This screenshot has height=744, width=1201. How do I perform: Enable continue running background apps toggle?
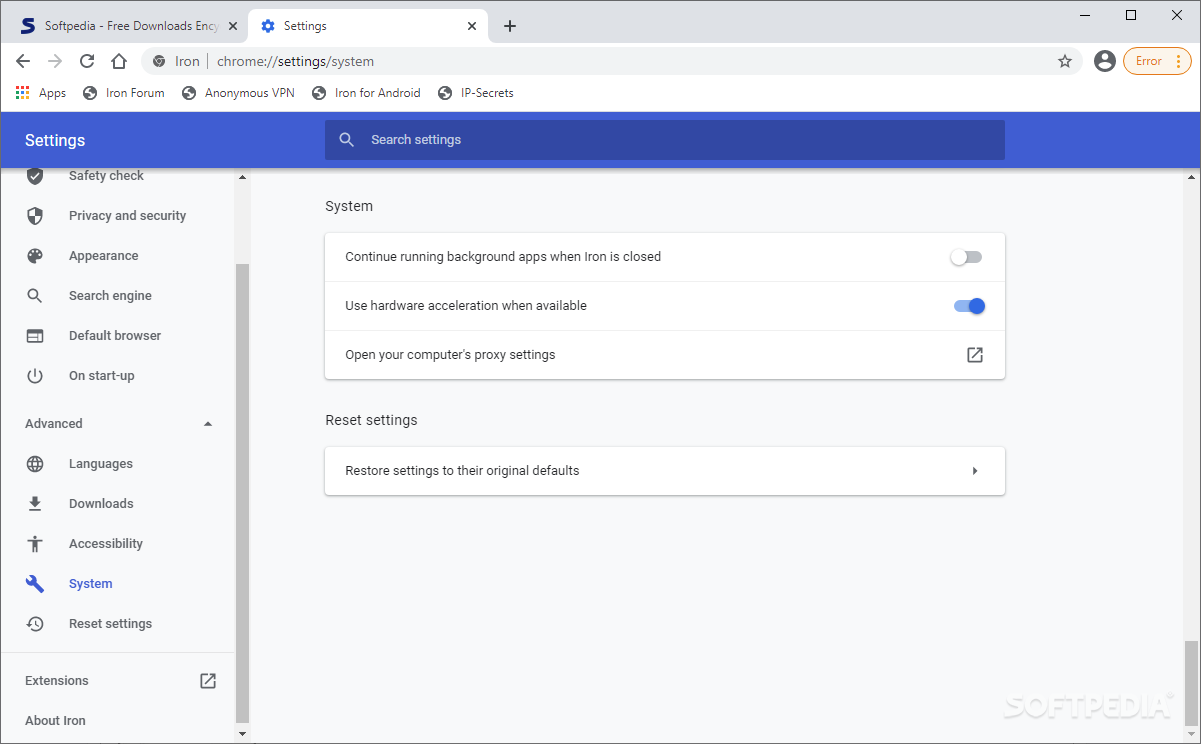(967, 257)
